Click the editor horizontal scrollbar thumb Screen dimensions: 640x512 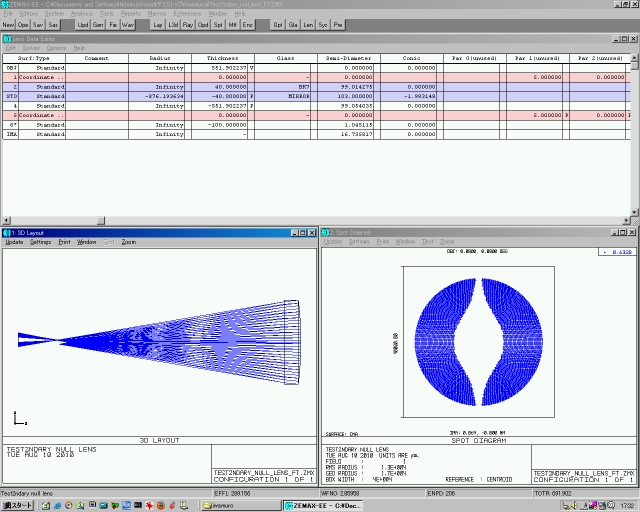pyautogui.click(x=101, y=220)
